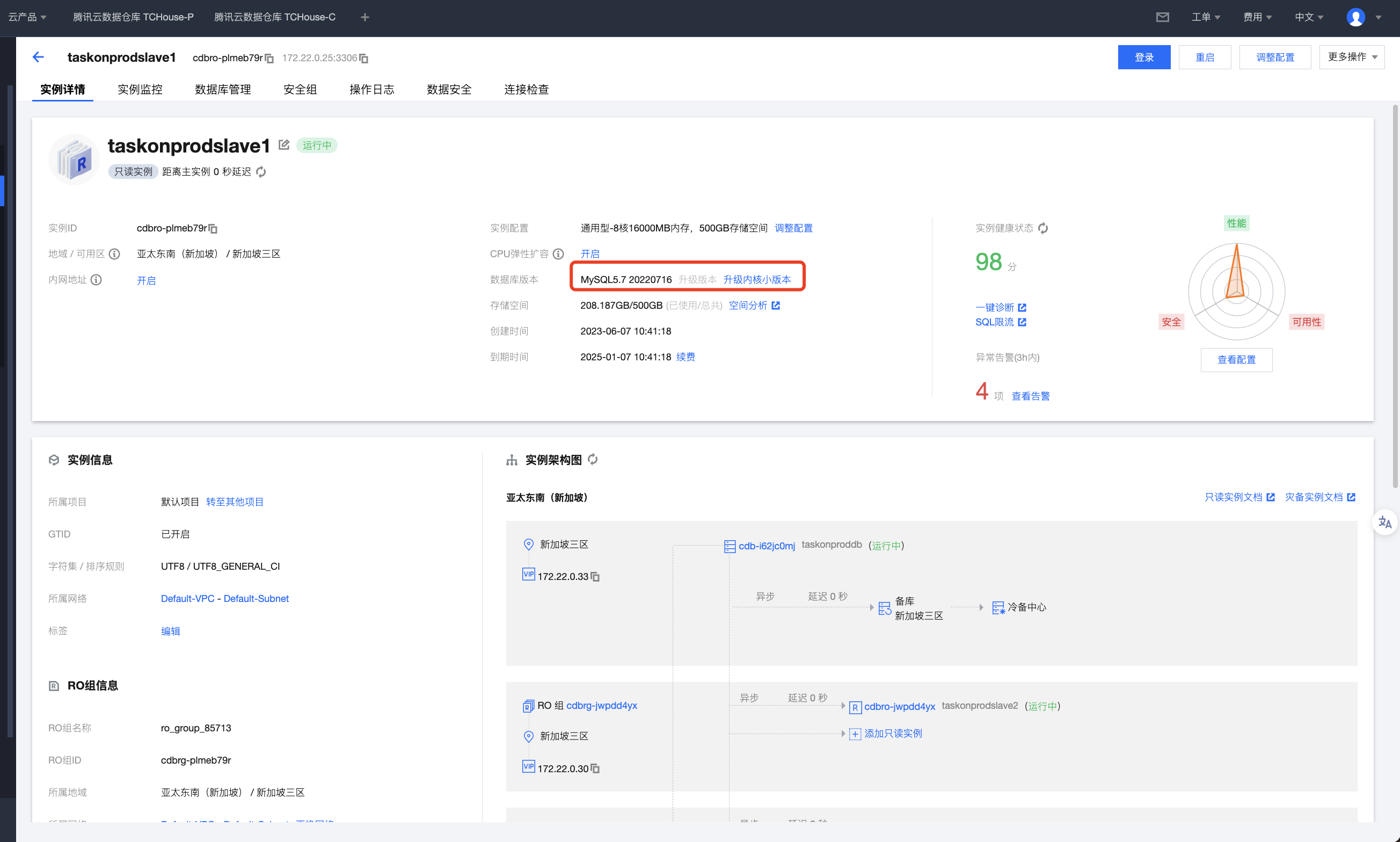Open the mail notifications icon
The width and height of the screenshot is (1400, 842).
1162,17
